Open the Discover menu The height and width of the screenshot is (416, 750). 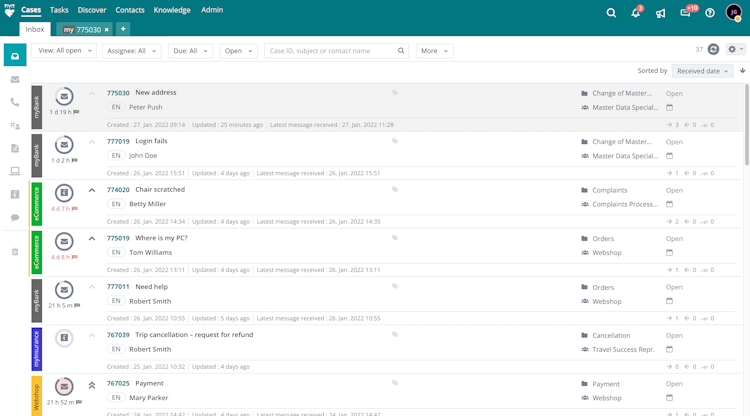[92, 10]
